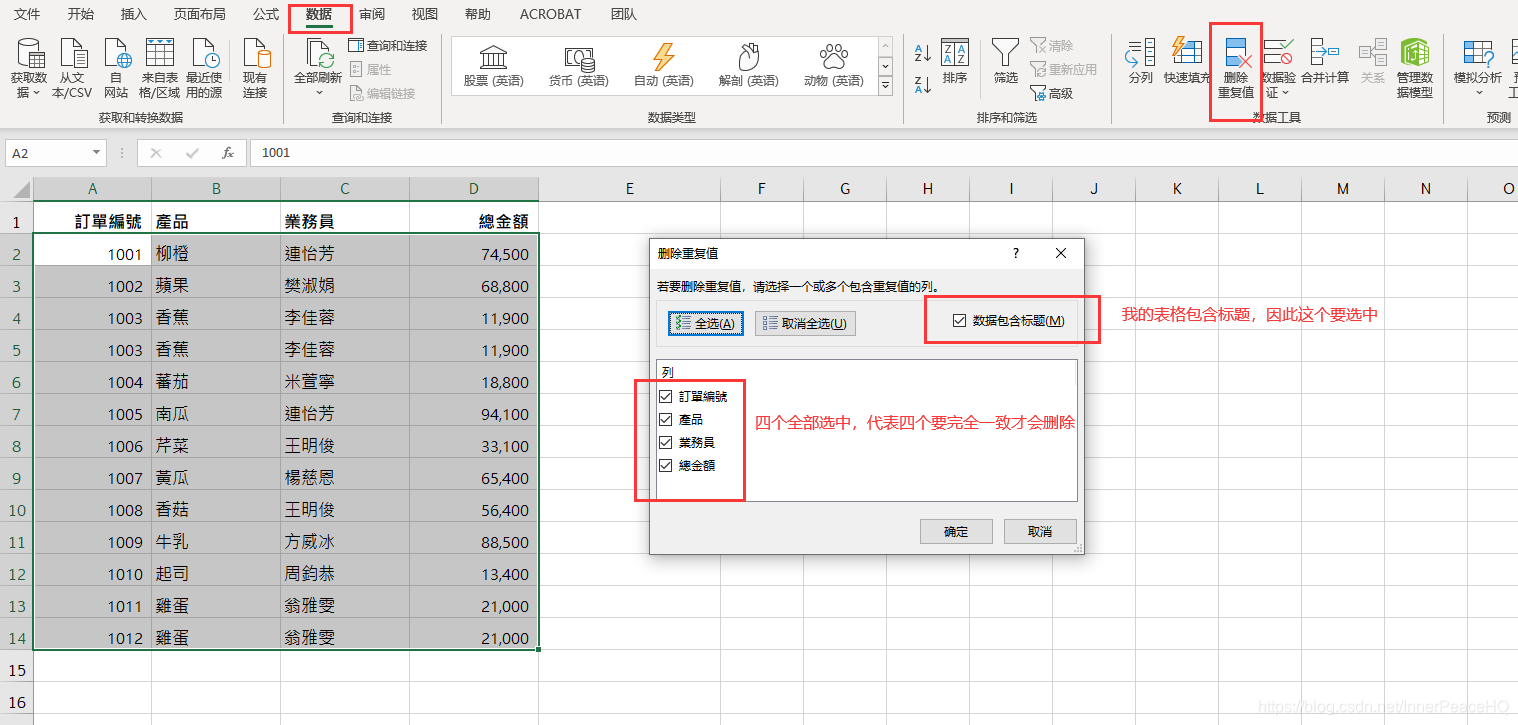Select the column B header

coord(216,189)
